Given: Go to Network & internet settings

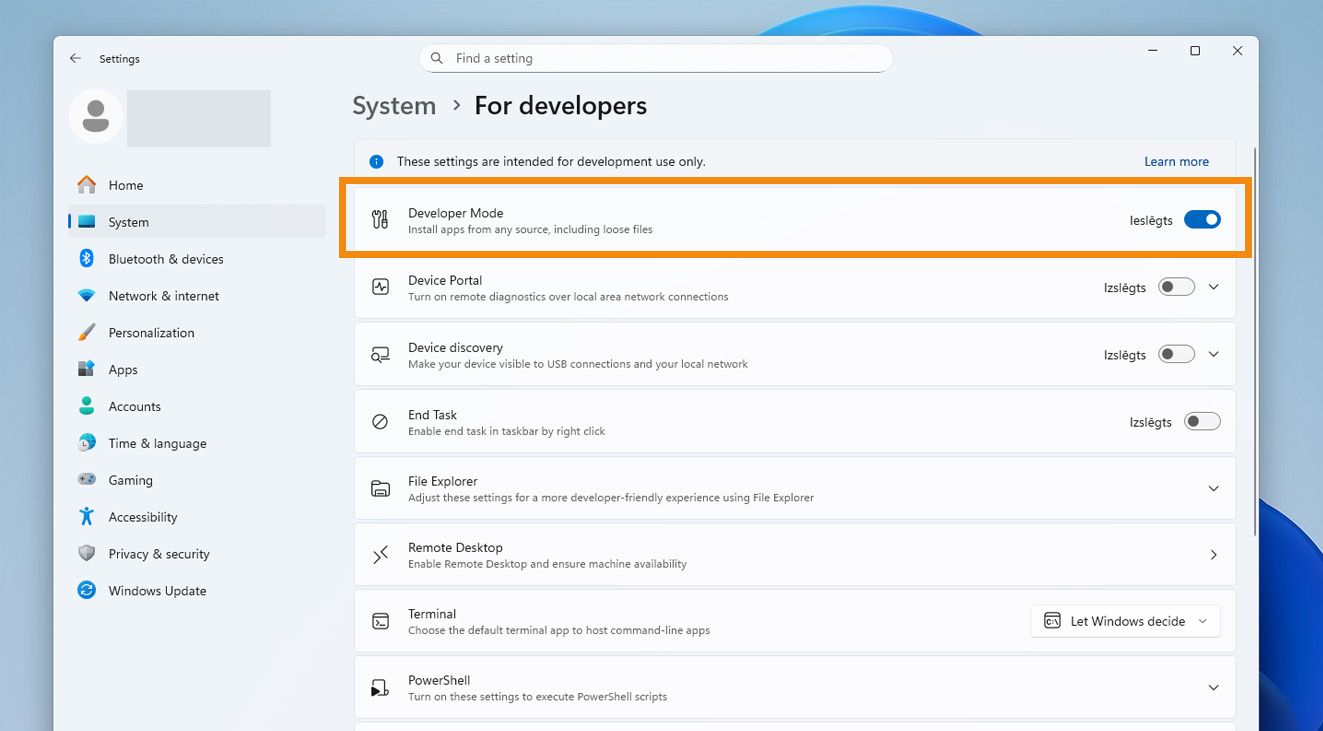Looking at the screenshot, I should click(x=163, y=296).
